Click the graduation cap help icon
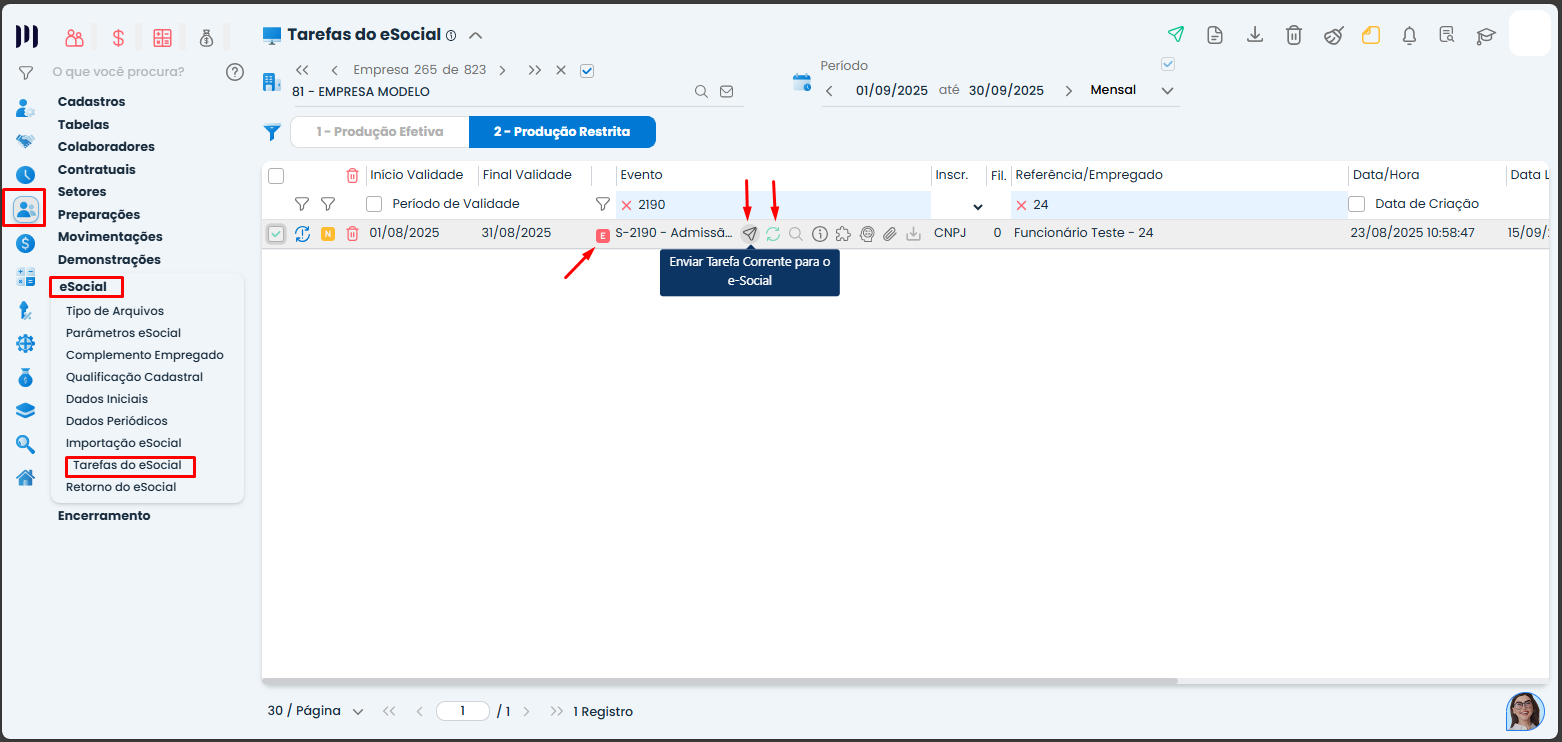 tap(1486, 35)
